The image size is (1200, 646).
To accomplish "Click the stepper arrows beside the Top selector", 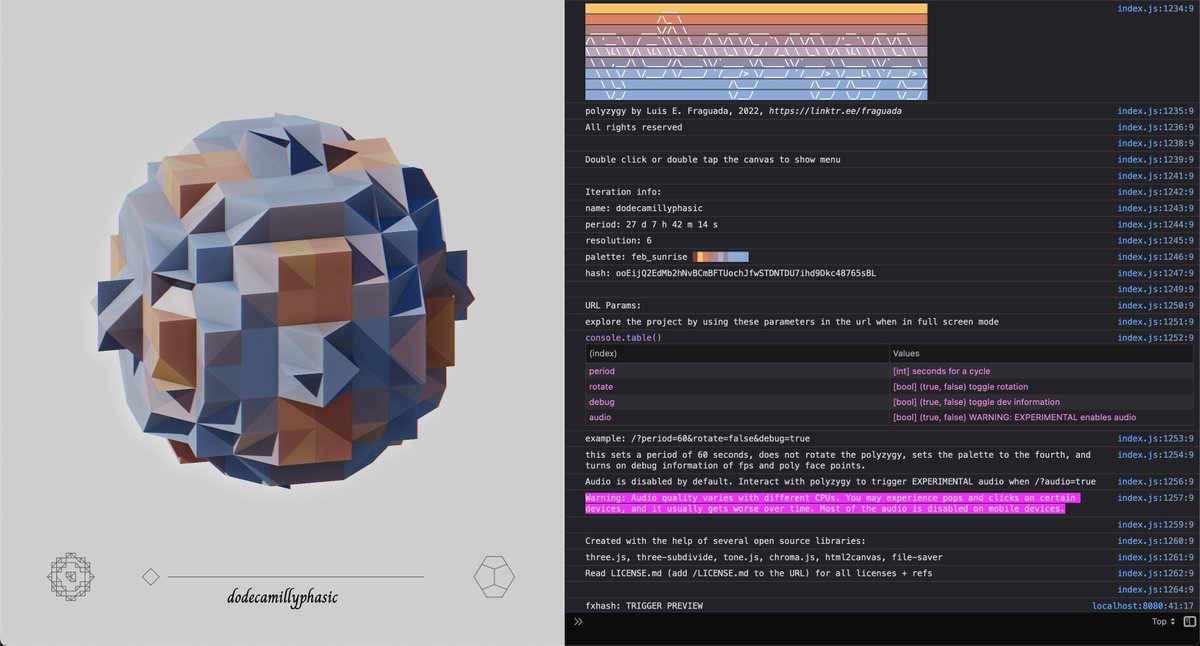I will [1174, 621].
